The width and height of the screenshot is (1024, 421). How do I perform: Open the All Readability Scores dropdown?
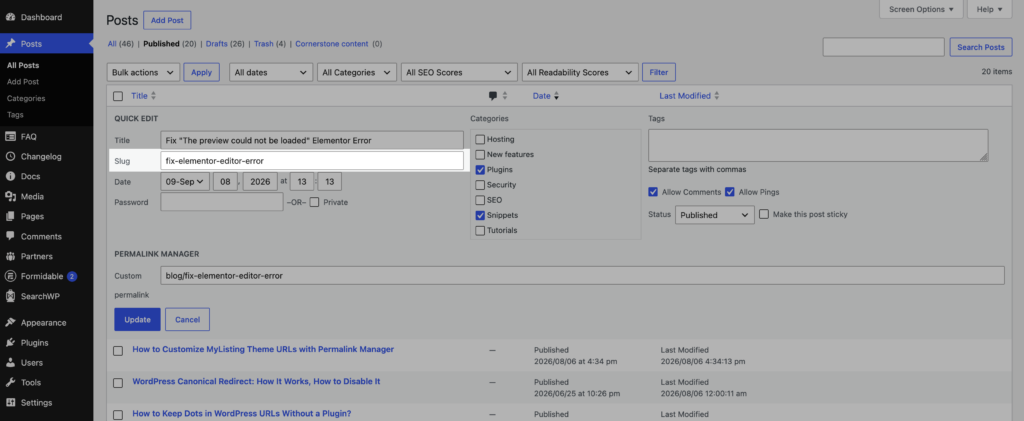click(579, 72)
